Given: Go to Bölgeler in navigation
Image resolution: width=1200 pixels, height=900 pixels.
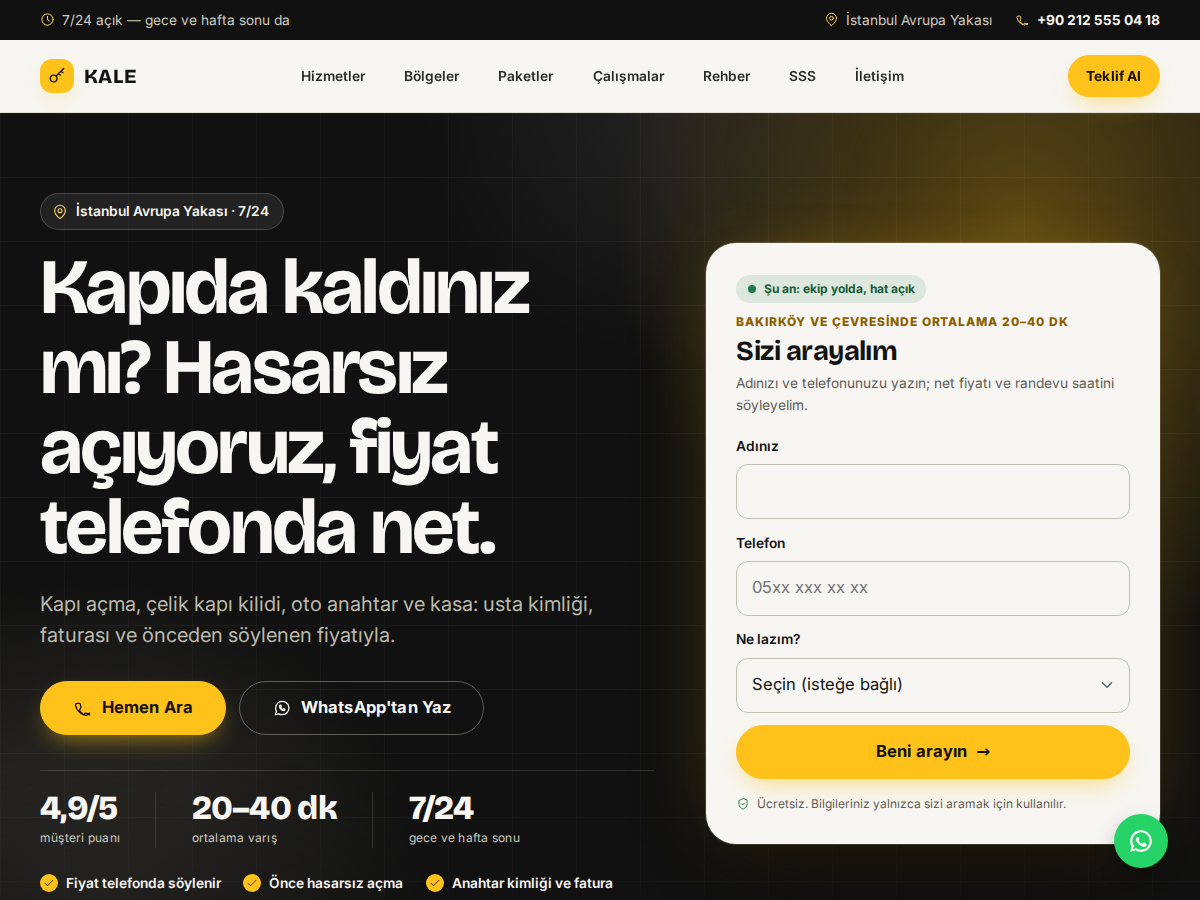Looking at the screenshot, I should [x=432, y=76].
